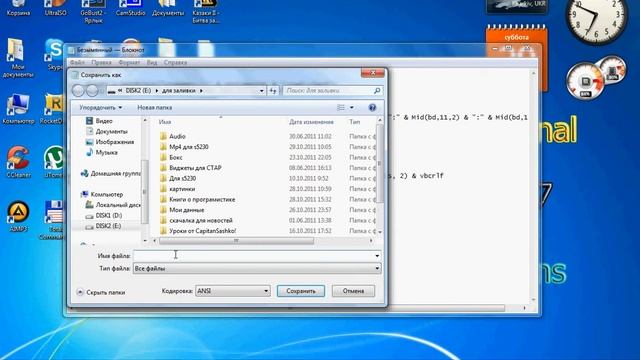Image resolution: width=640 pixels, height=360 pixels.
Task: Open Notepad's Справка menu
Action: coord(175,62)
